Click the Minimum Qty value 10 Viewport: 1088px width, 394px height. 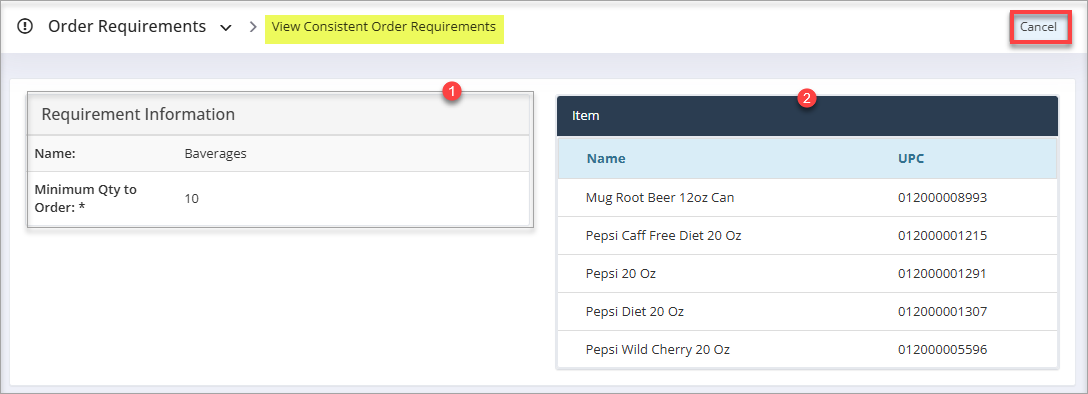[x=192, y=198]
